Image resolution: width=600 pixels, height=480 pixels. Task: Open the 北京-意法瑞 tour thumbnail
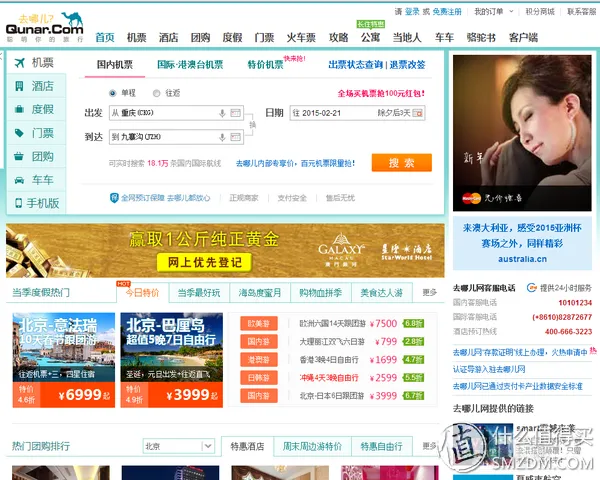[x=64, y=360]
